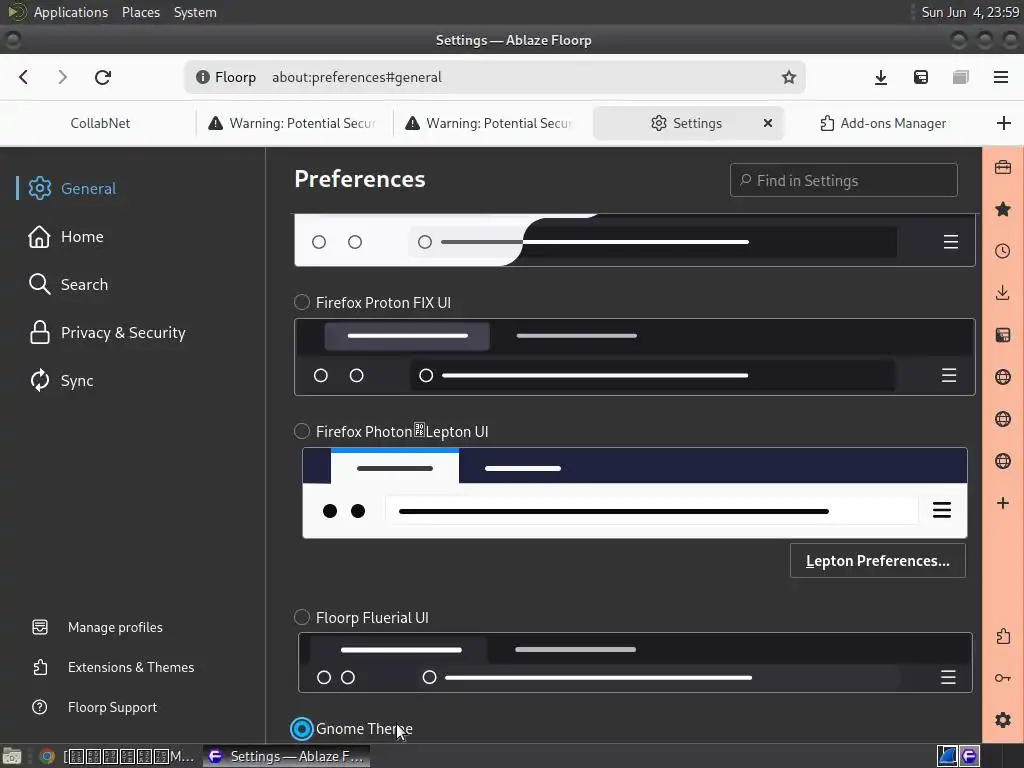
Task: Open third globe web panel in sidebar
Action: (1003, 461)
